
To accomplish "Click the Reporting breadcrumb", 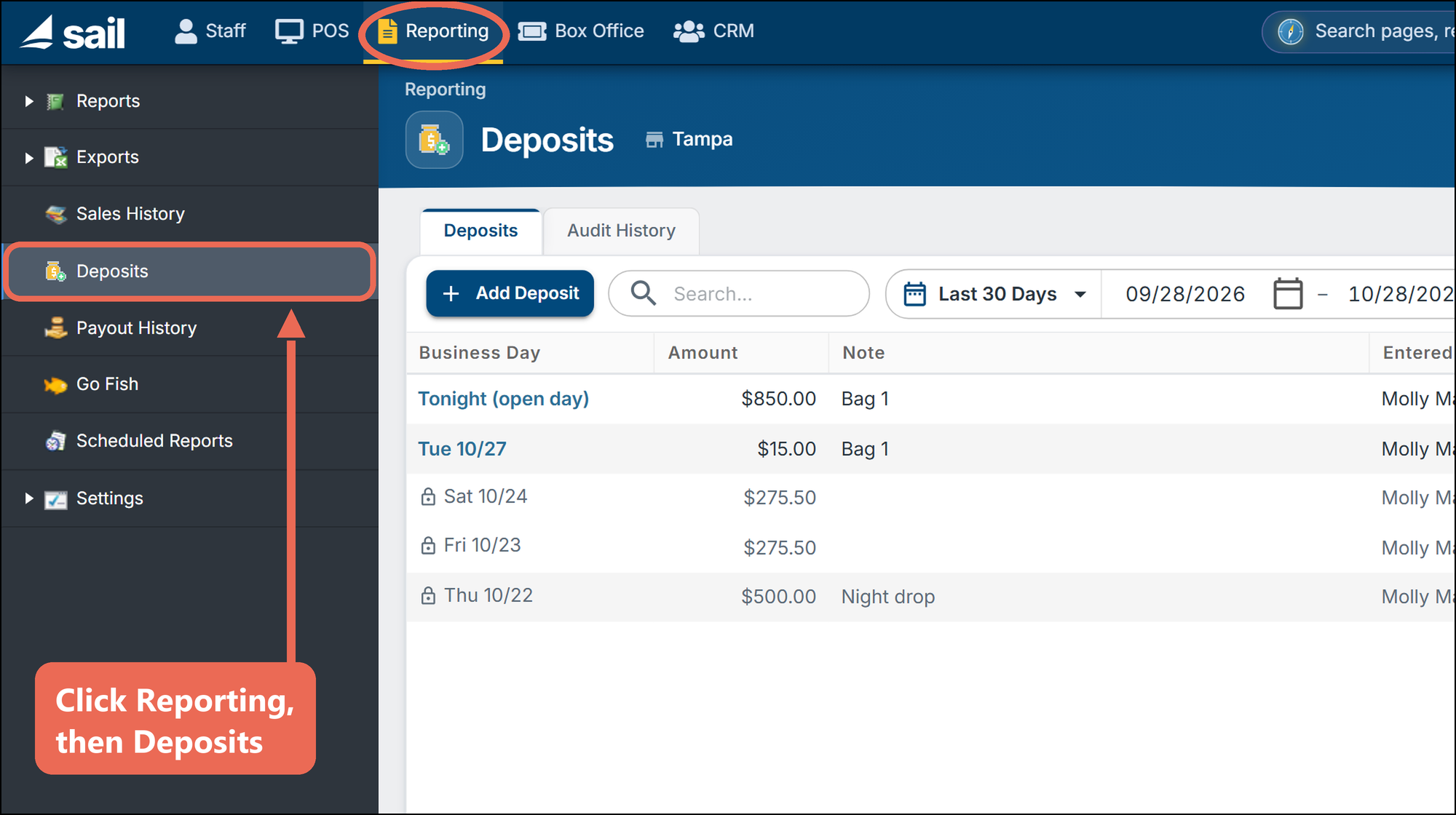I will pyautogui.click(x=445, y=90).
